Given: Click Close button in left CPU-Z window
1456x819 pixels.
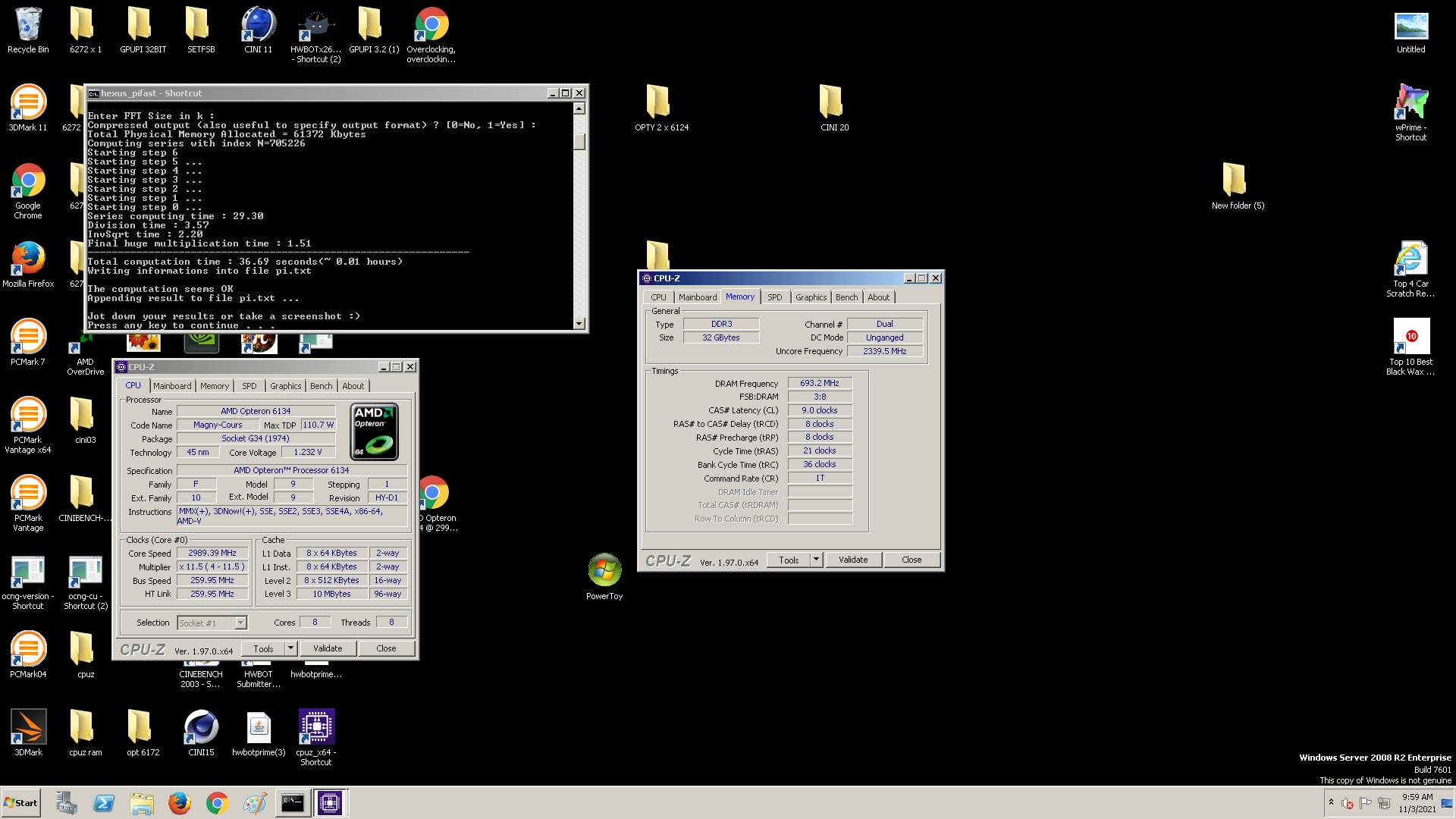Looking at the screenshot, I should point(386,648).
